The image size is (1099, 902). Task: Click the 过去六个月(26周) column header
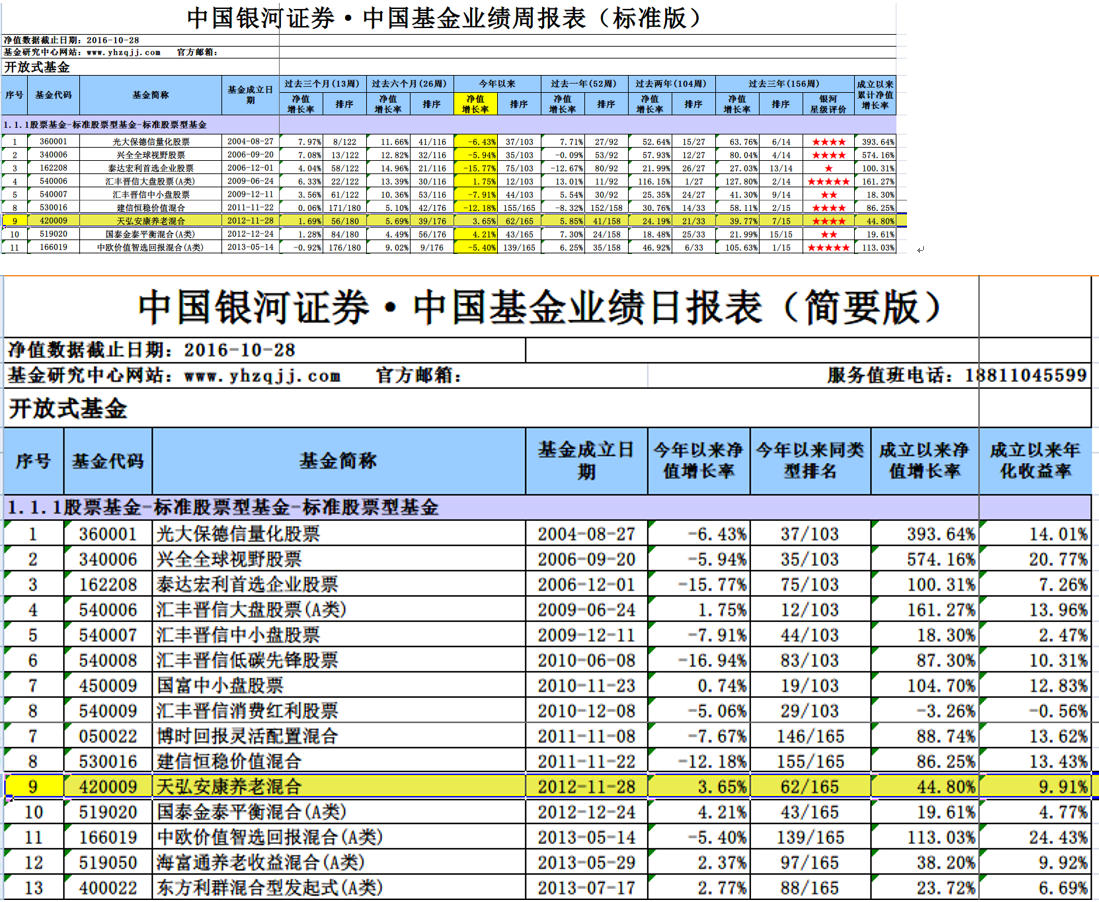[409, 84]
